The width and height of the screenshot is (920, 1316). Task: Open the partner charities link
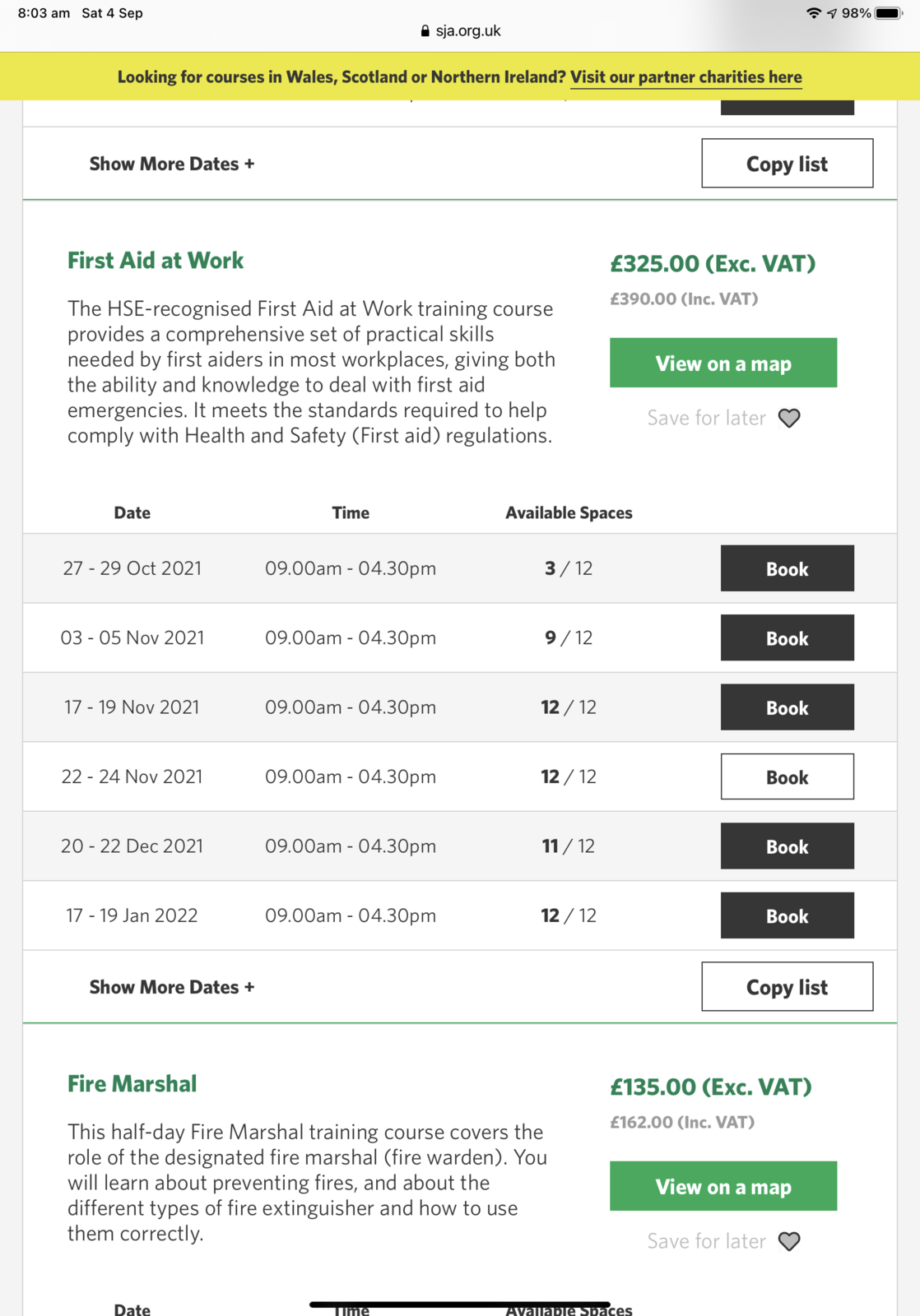pos(685,77)
